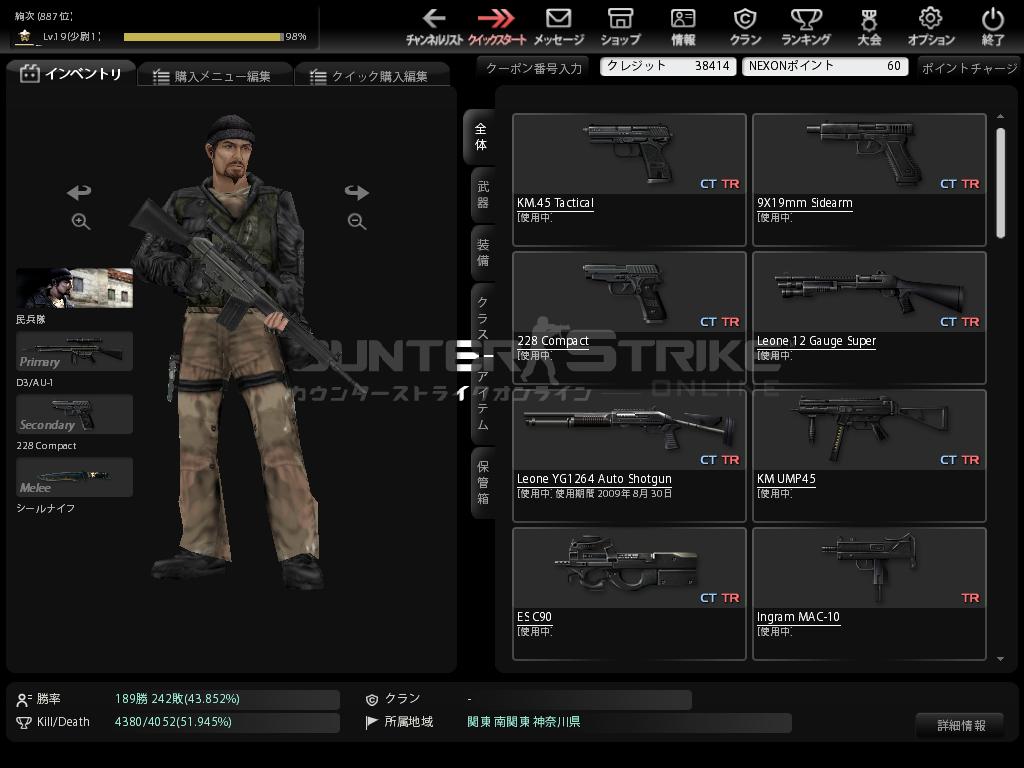Click the NEXON point balance field
The image size is (1024, 768).
point(825,66)
